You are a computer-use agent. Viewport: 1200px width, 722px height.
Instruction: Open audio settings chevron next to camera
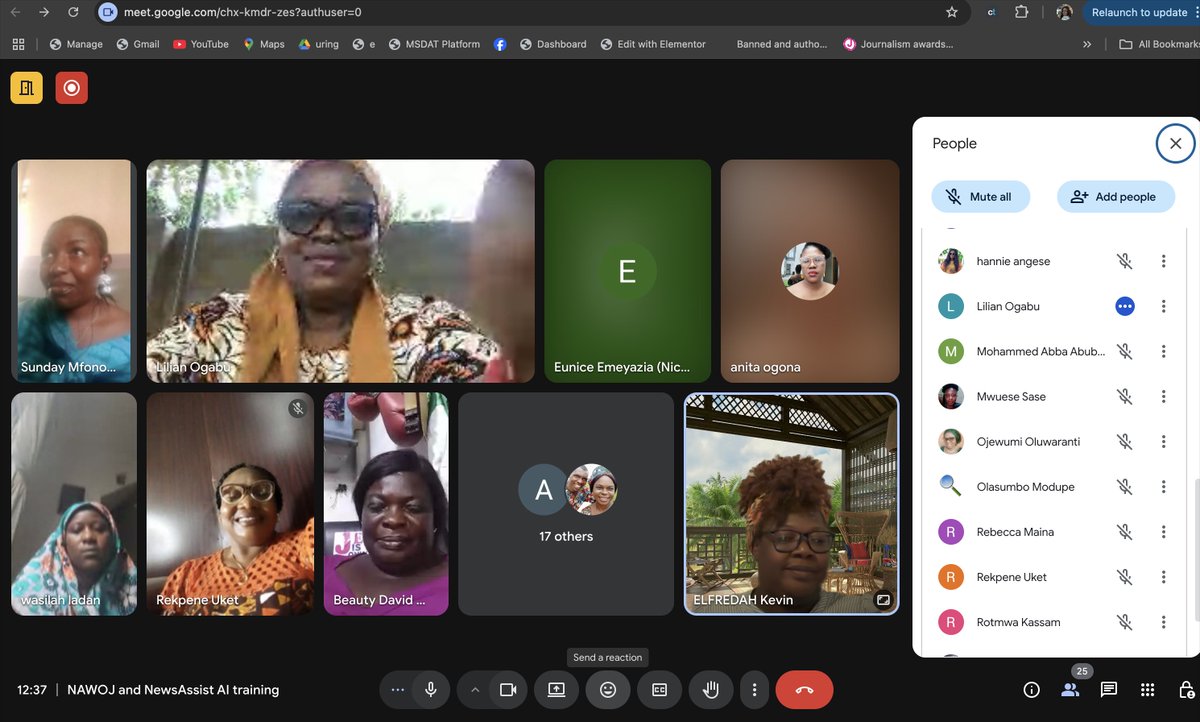[475, 690]
